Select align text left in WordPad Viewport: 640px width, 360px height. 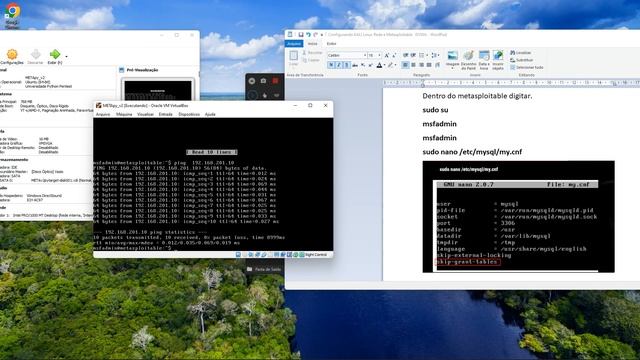tap(405, 65)
